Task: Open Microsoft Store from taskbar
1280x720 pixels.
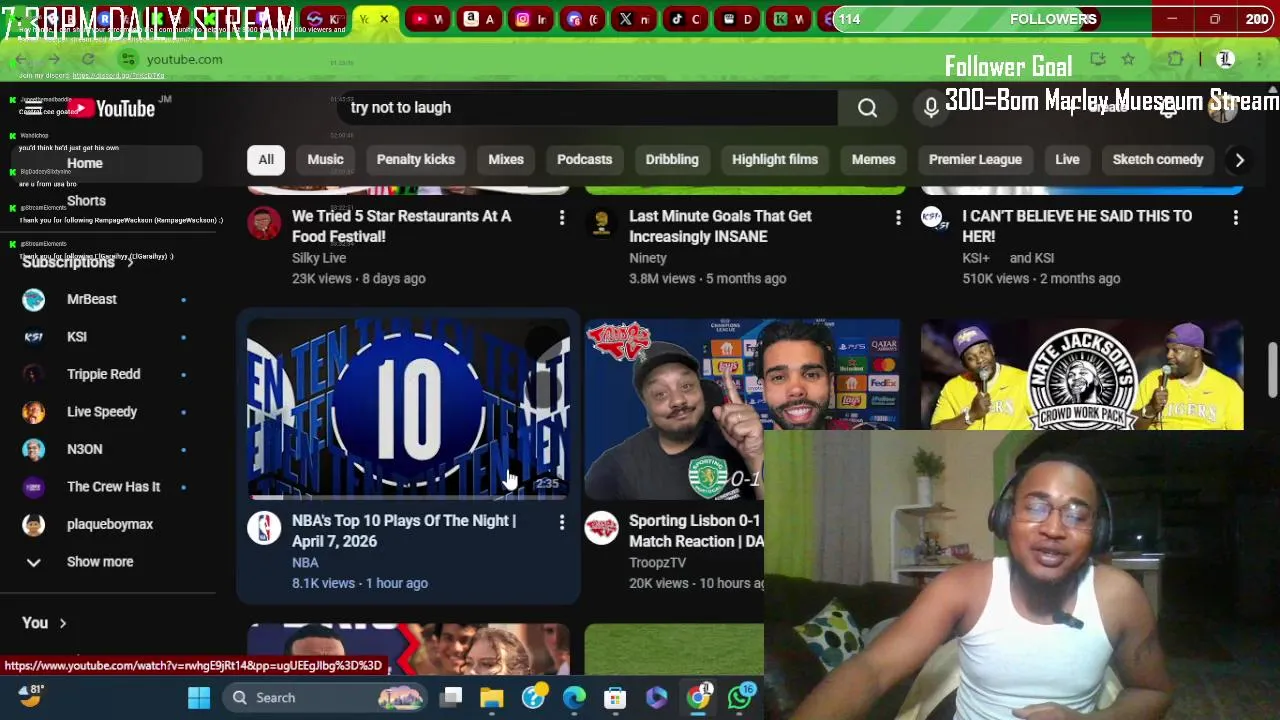Action: click(x=615, y=697)
